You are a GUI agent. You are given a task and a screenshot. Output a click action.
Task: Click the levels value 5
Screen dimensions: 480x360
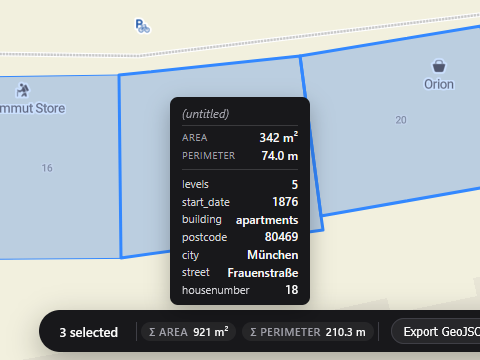coord(295,185)
